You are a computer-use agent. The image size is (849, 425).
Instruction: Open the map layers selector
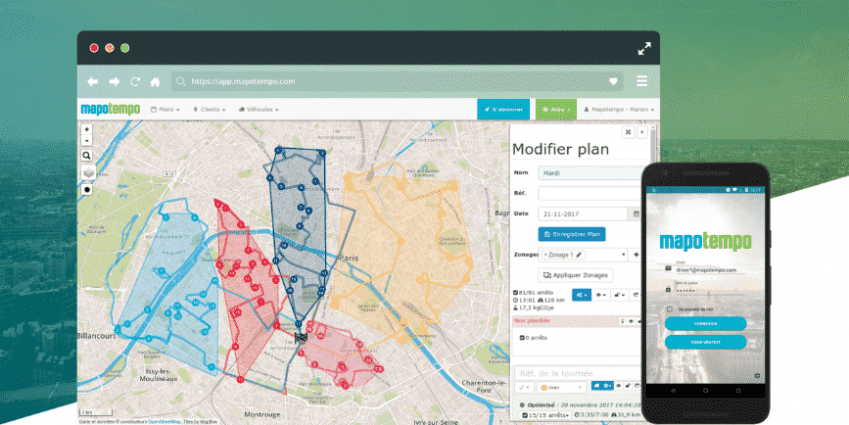[x=87, y=172]
